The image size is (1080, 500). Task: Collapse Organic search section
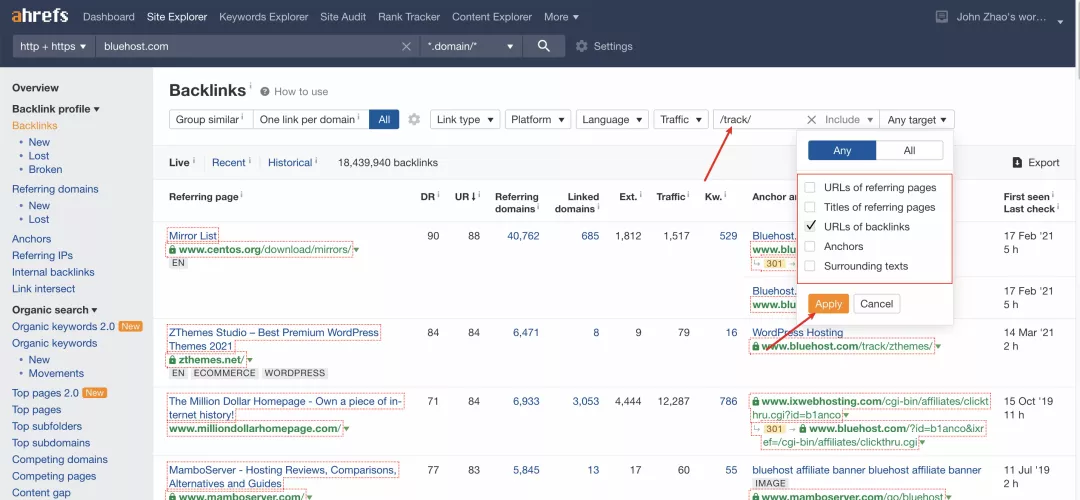tap(54, 310)
